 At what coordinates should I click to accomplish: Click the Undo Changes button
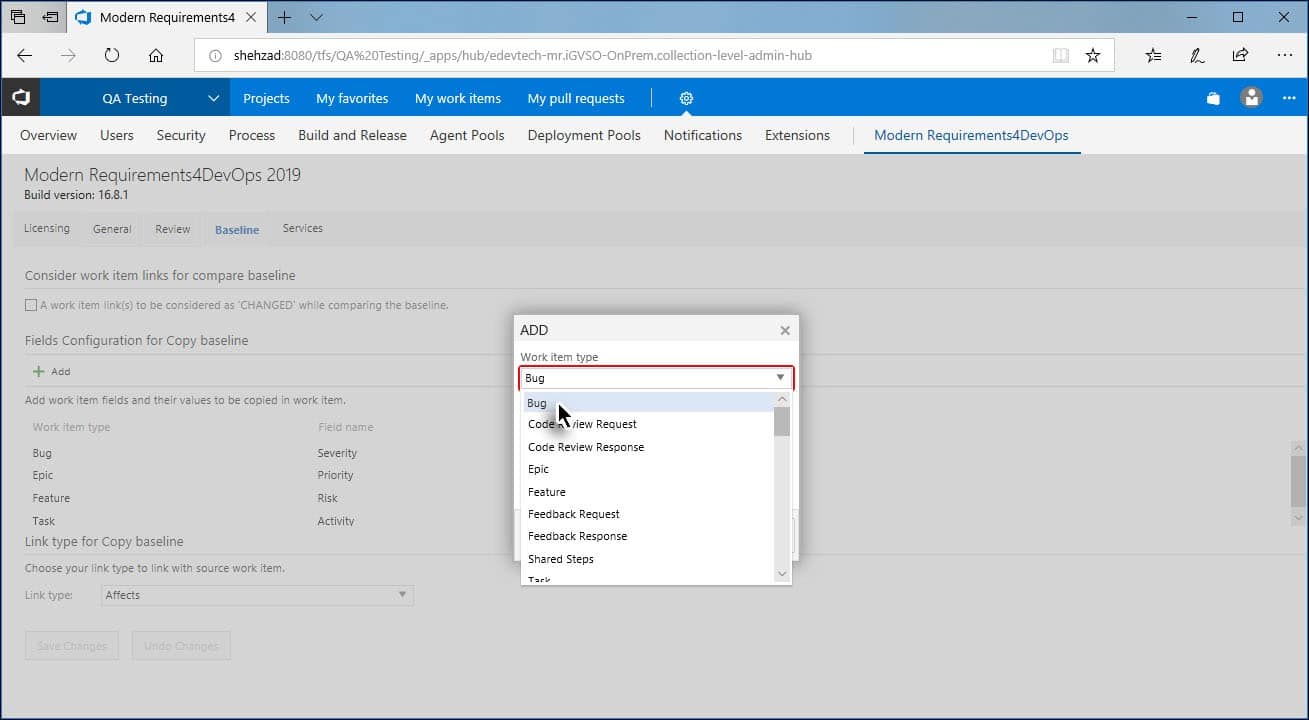pyautogui.click(x=181, y=646)
